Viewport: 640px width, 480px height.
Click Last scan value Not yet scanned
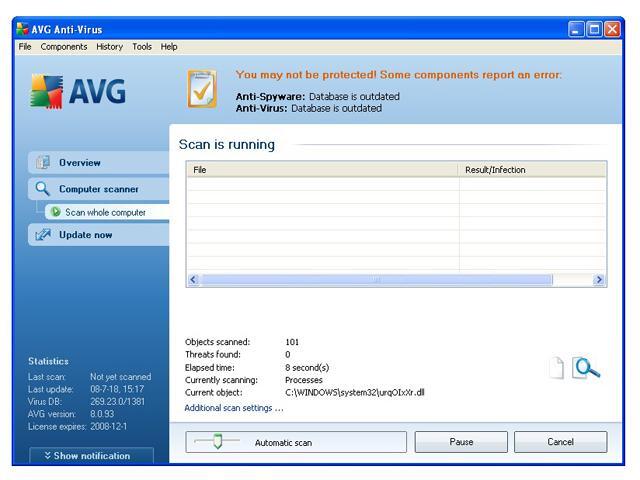tap(120, 376)
